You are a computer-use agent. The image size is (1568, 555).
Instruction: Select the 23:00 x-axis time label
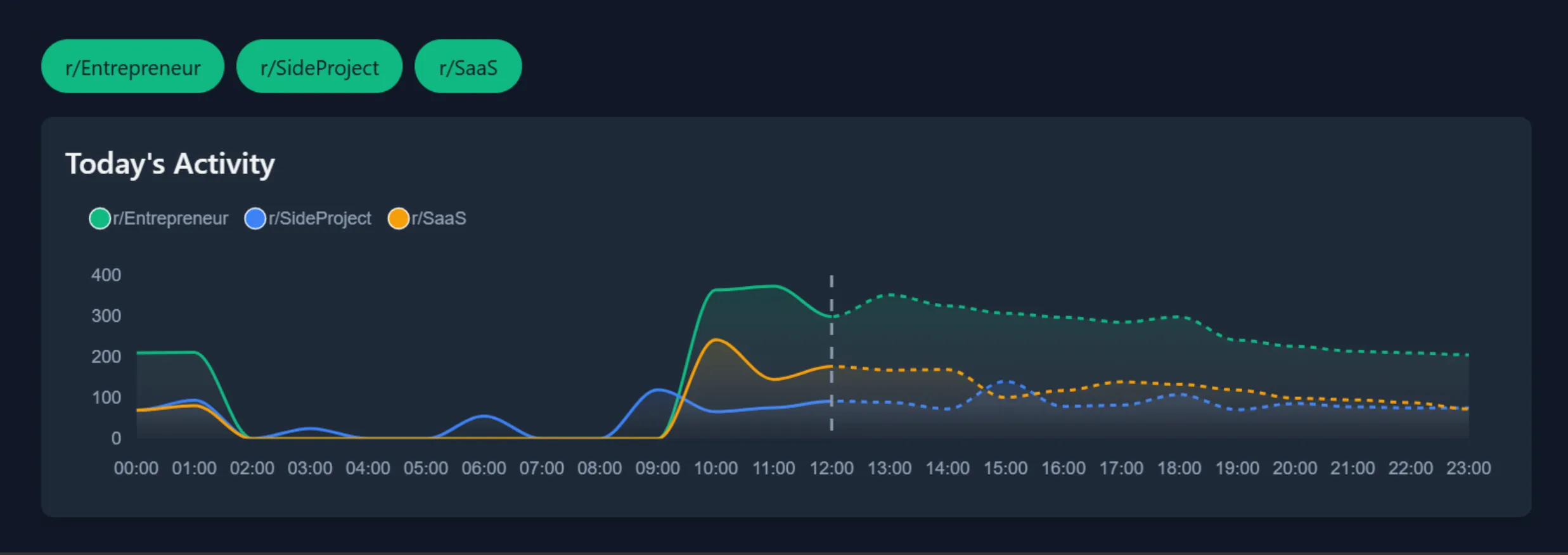[1468, 468]
